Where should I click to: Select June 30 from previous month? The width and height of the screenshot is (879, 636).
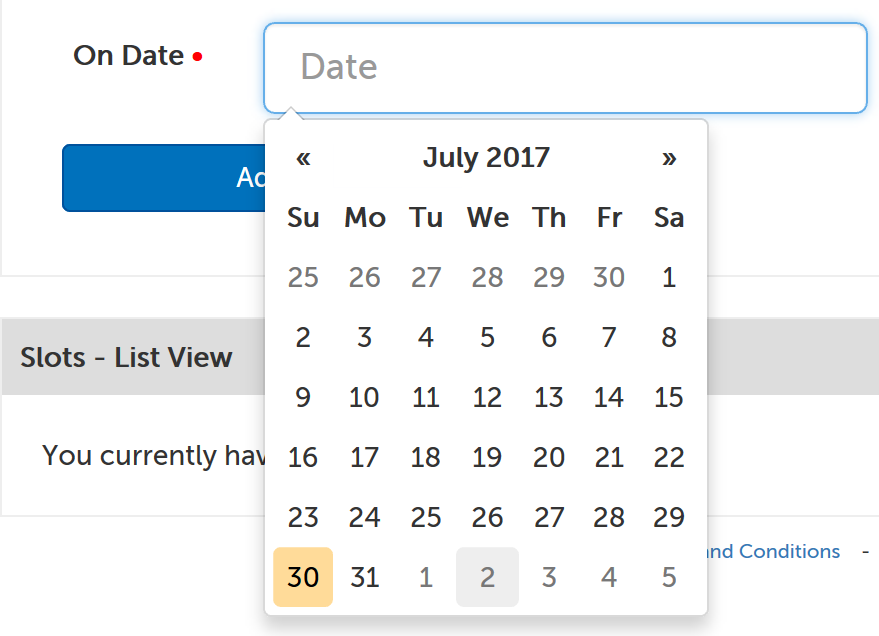609,277
